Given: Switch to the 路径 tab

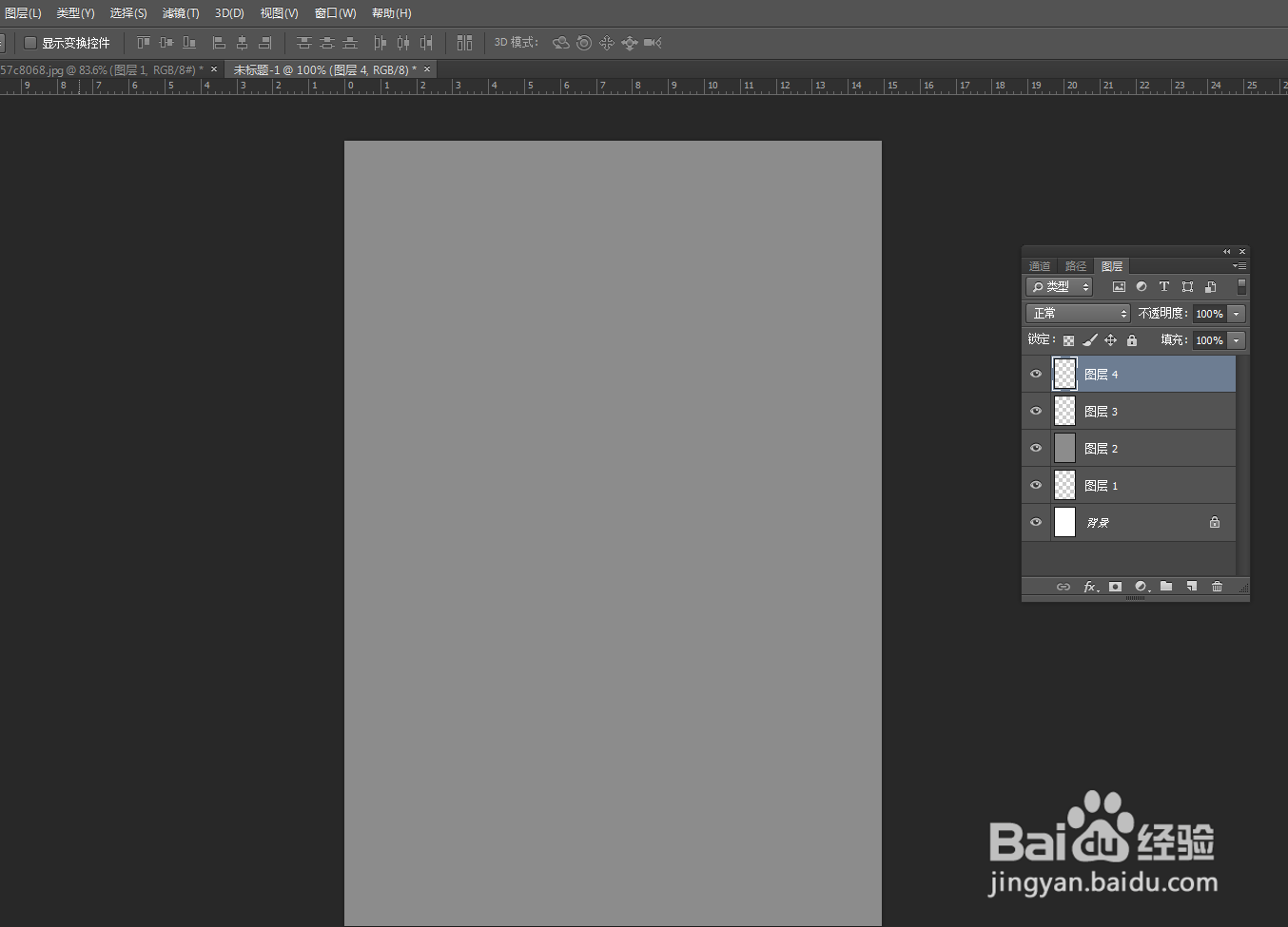Looking at the screenshot, I should [x=1076, y=266].
